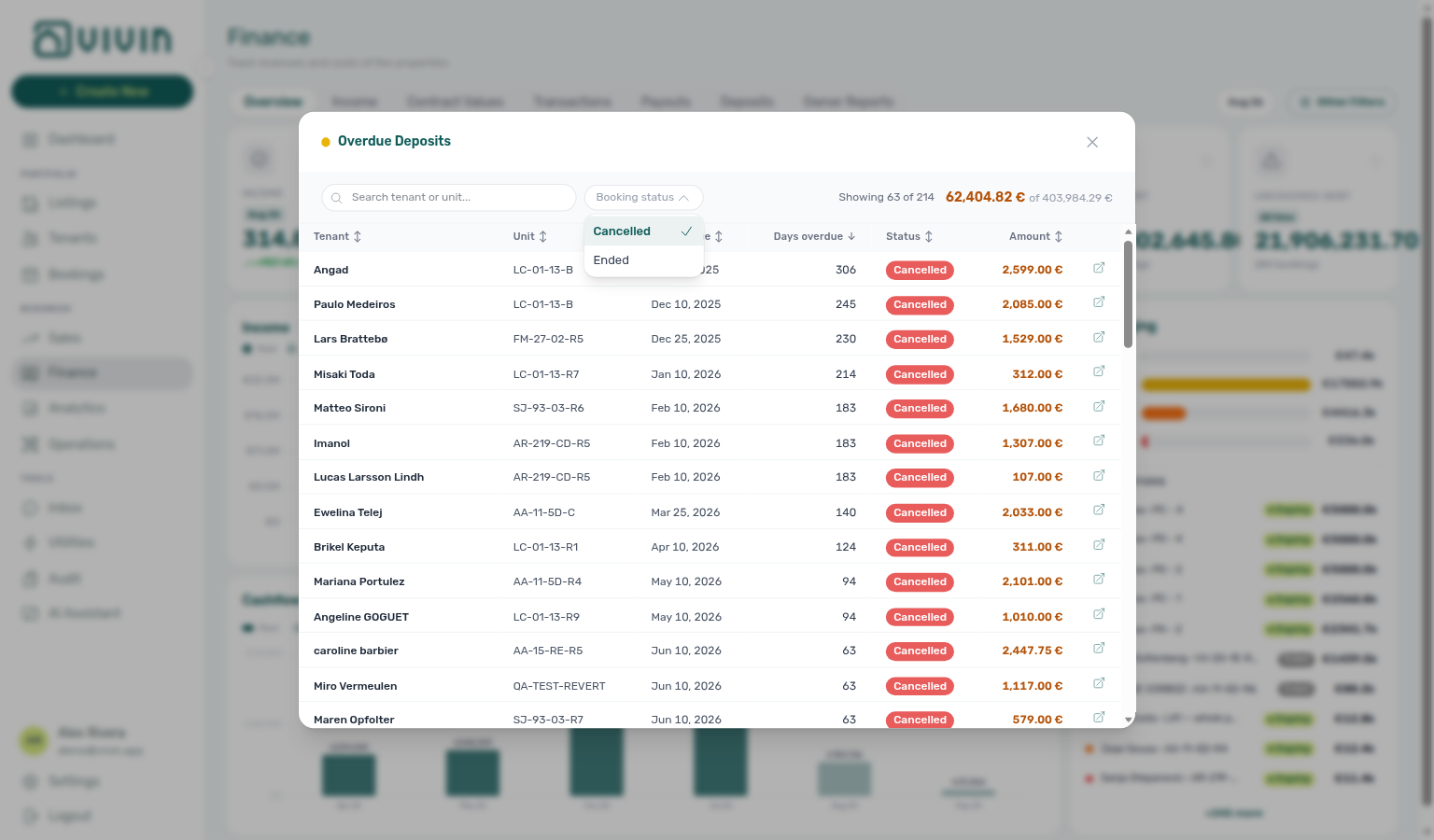1434x840 pixels.
Task: Click tenant name Imanol
Action: click(331, 444)
